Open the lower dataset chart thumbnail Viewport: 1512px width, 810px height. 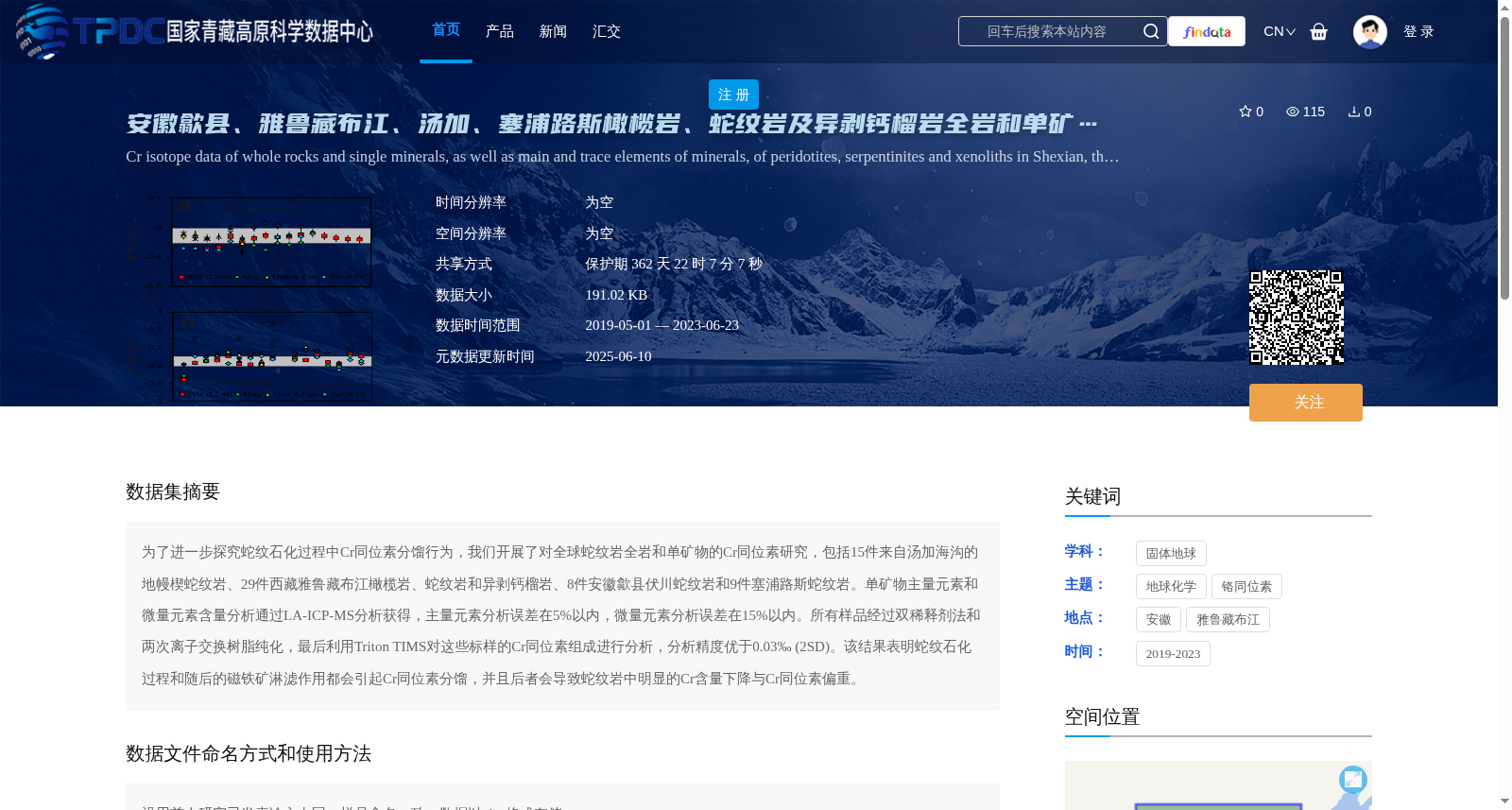click(249, 356)
